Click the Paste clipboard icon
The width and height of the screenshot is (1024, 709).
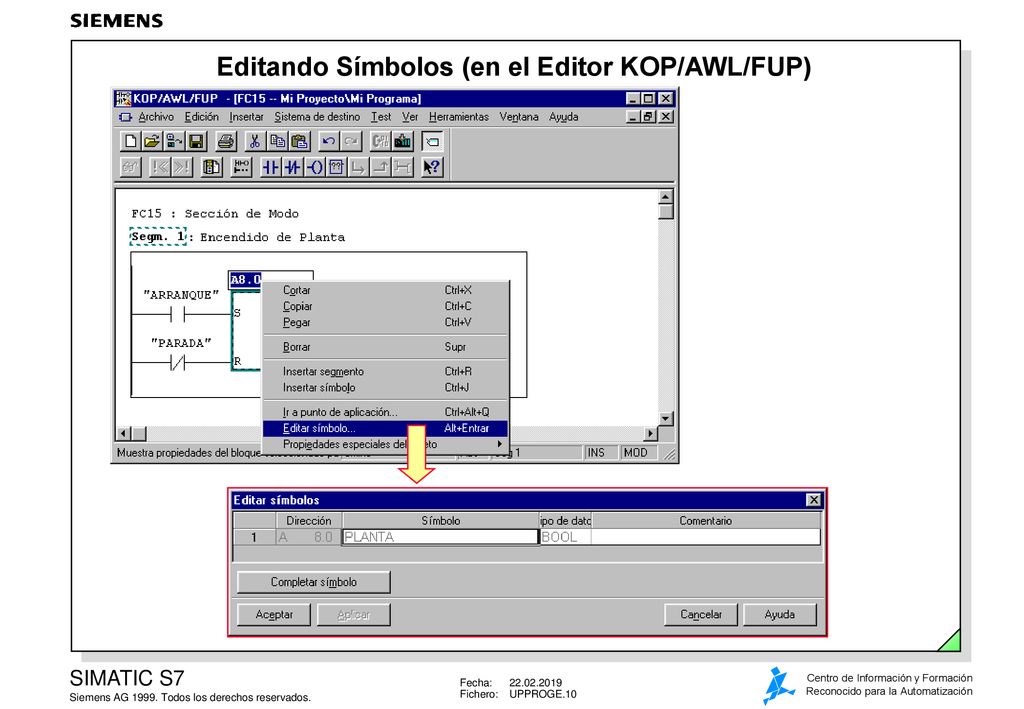tap(299, 141)
